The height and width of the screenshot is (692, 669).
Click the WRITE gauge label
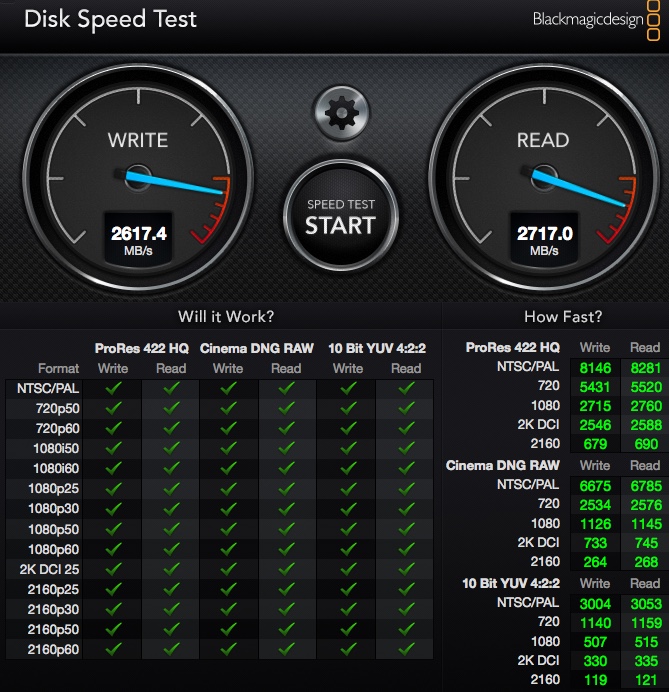click(x=138, y=140)
